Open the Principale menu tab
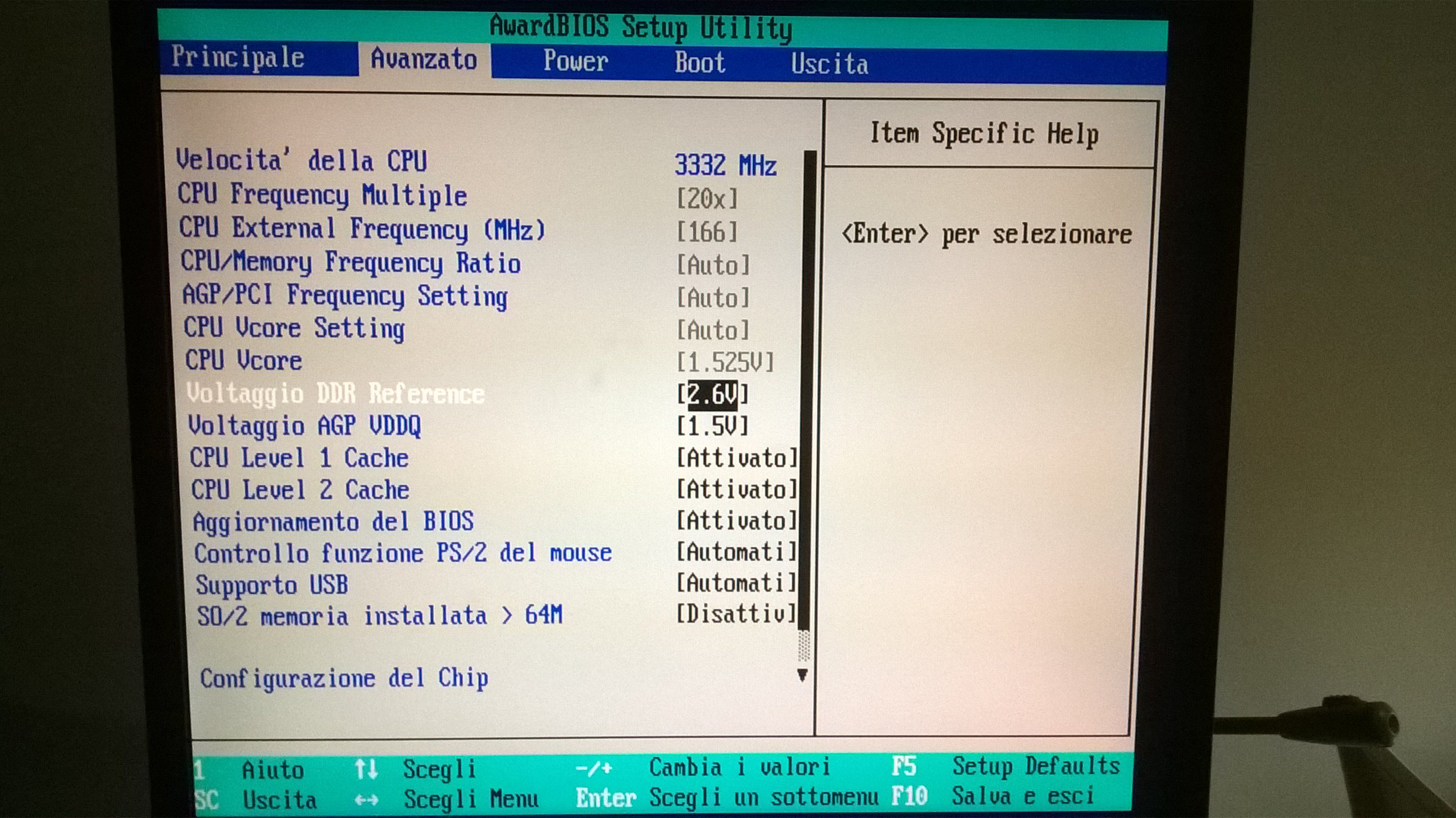 238,58
